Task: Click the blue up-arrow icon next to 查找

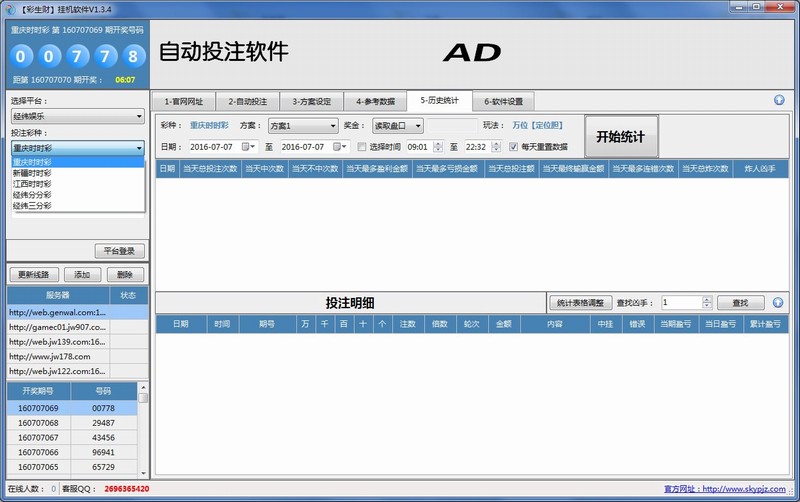Action: click(779, 302)
